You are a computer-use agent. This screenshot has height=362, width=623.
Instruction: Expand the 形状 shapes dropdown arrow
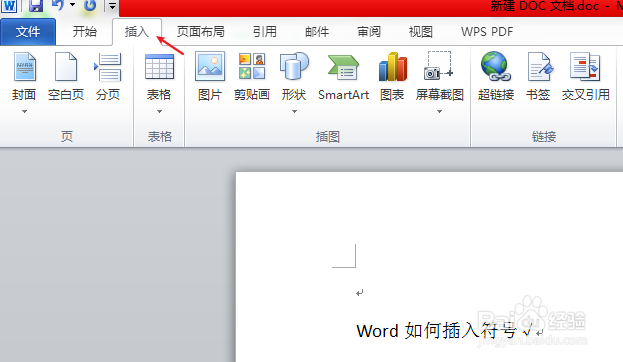294,112
